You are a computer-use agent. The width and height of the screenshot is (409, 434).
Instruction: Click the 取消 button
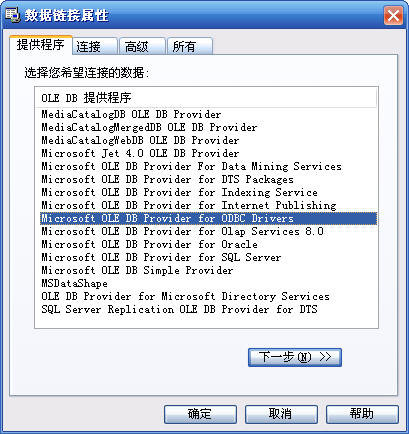281,414
